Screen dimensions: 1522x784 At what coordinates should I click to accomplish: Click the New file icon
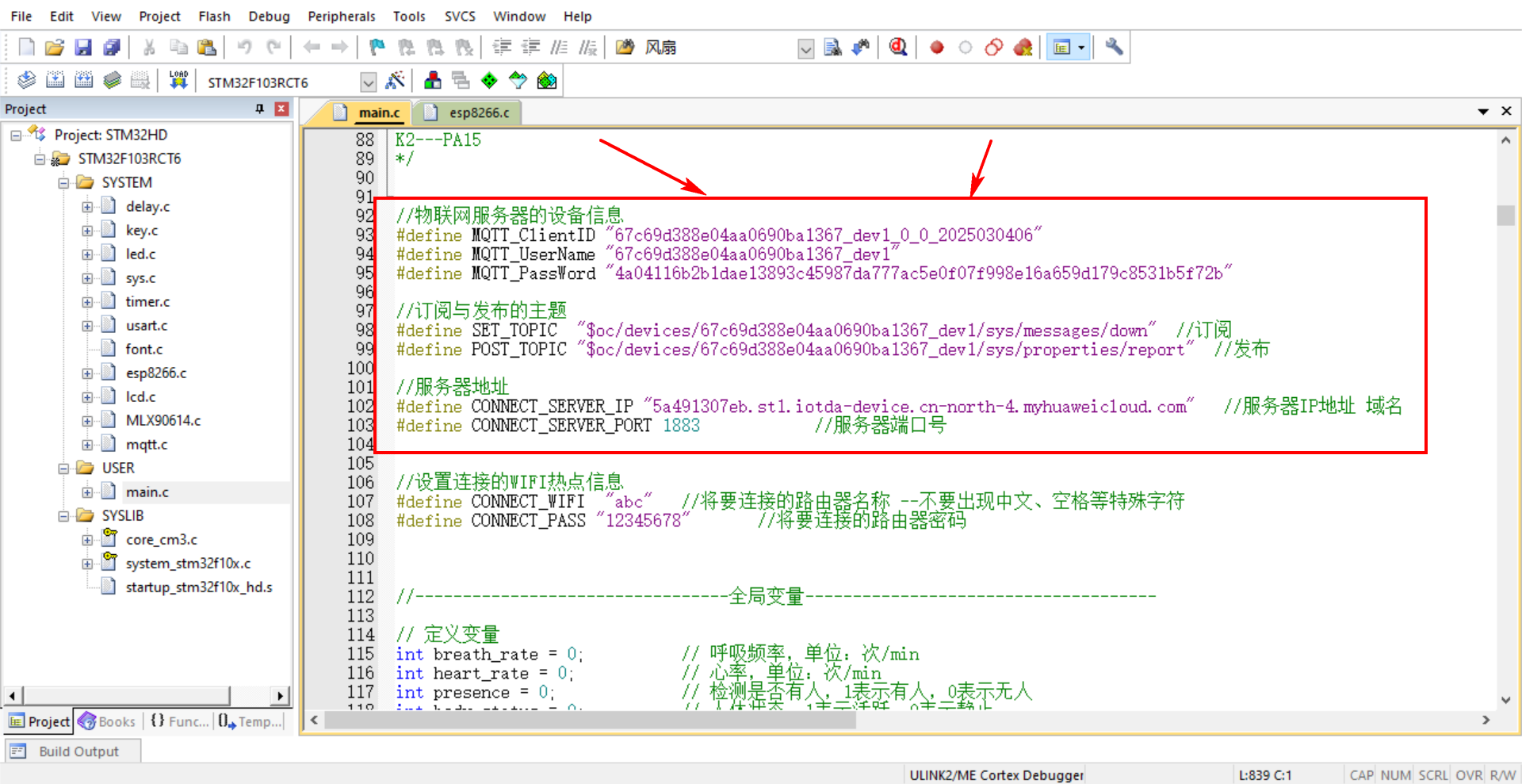point(26,48)
